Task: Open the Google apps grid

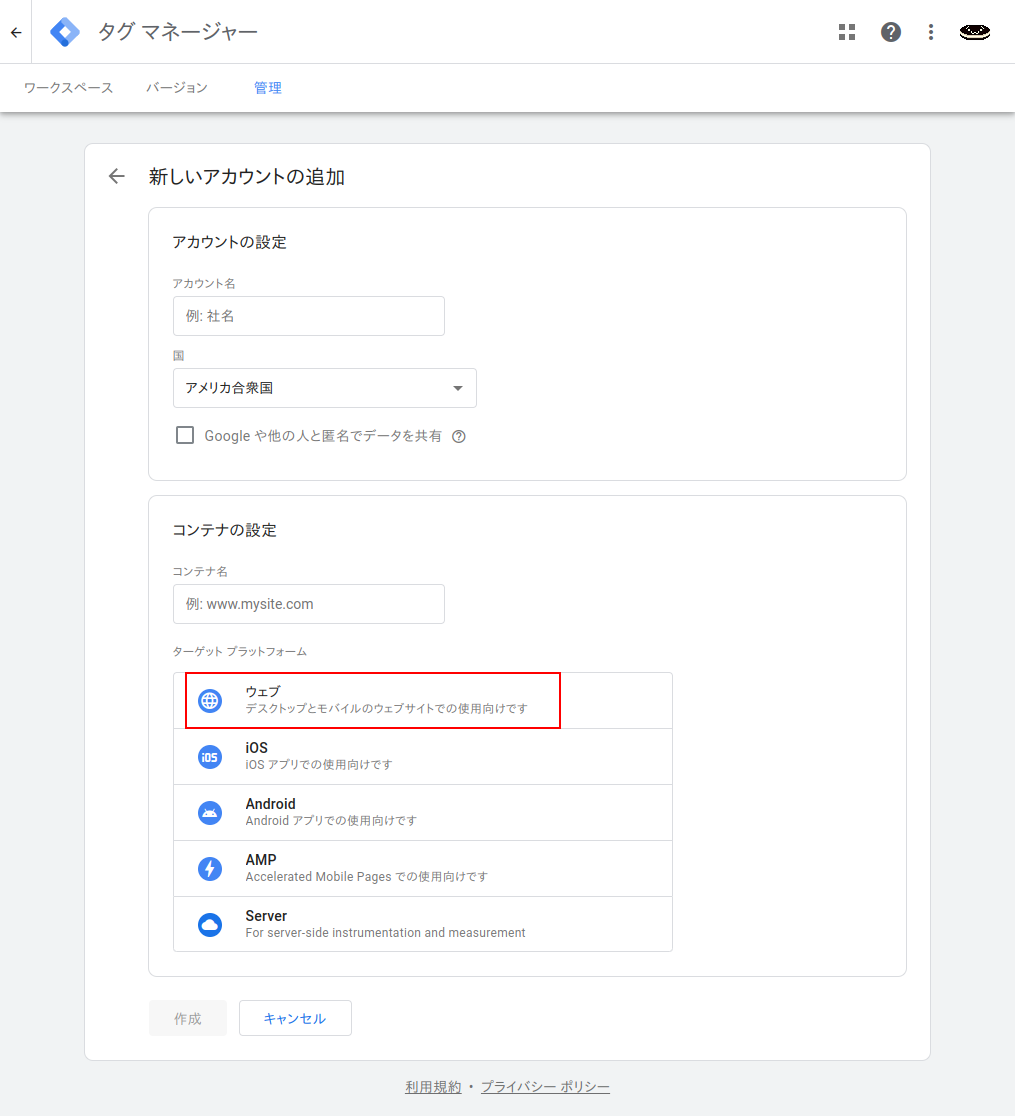Action: [846, 32]
